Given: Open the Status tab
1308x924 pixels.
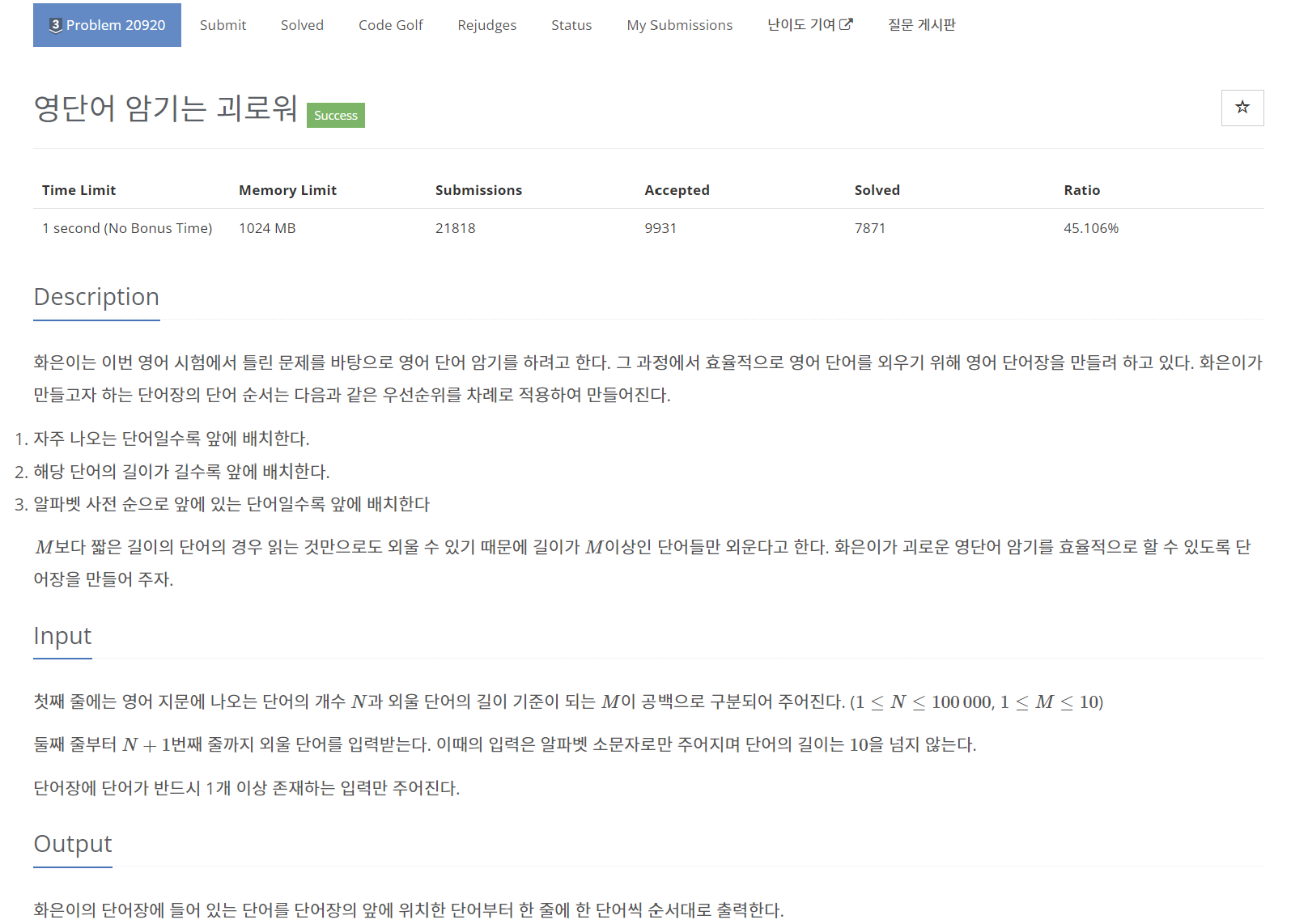Looking at the screenshot, I should coord(571,25).
